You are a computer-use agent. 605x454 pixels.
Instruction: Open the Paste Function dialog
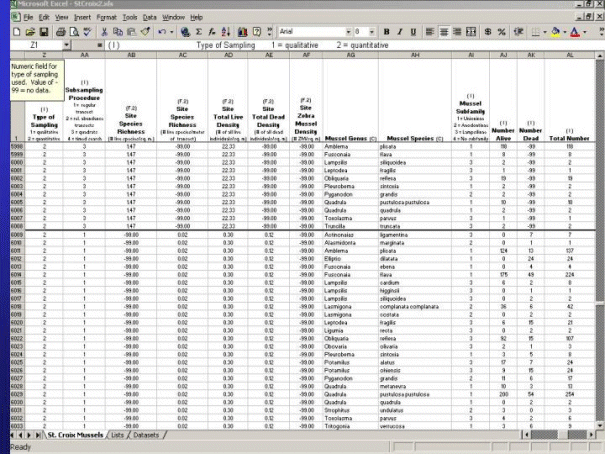(212, 32)
